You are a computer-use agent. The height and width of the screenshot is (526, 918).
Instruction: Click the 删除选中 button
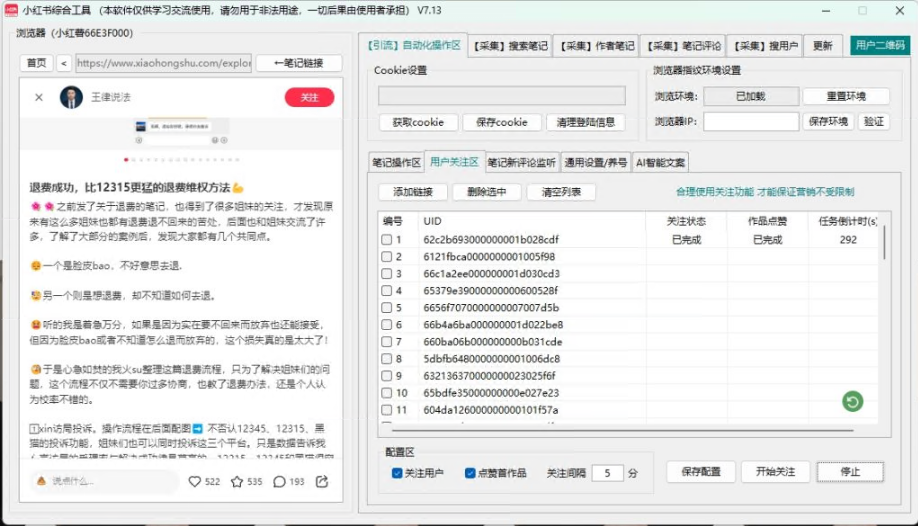487,192
